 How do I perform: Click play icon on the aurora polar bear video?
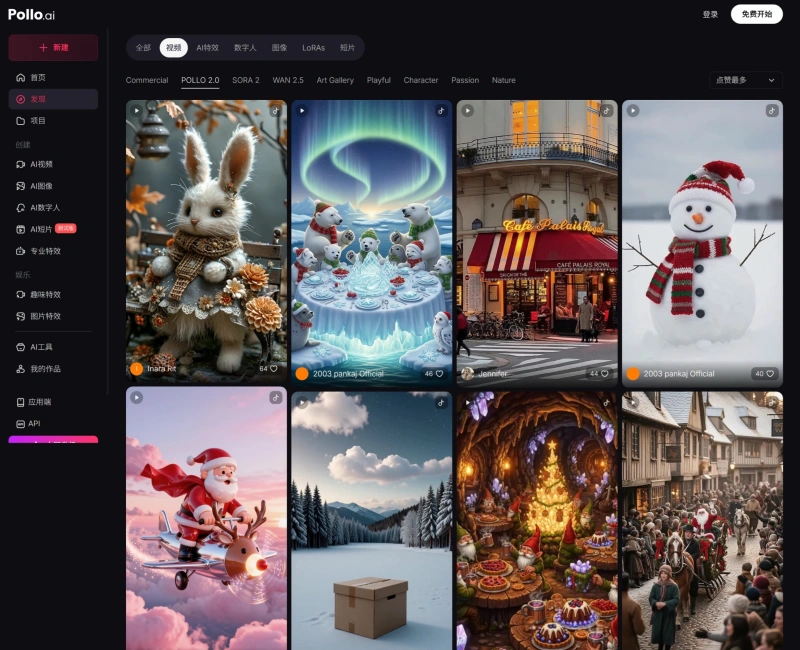302,111
